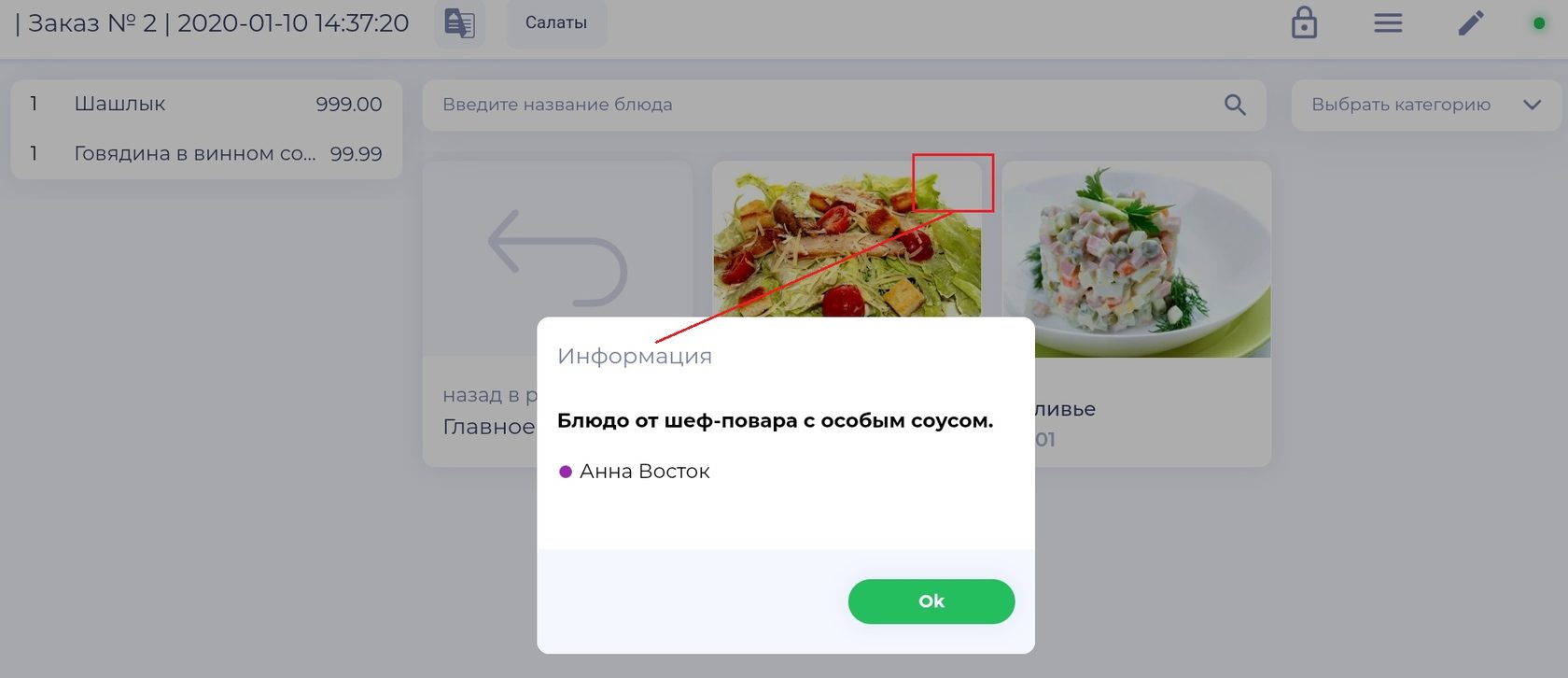Click the search magnifier icon
Image resolution: width=1568 pixels, height=678 pixels.
pos(1235,105)
